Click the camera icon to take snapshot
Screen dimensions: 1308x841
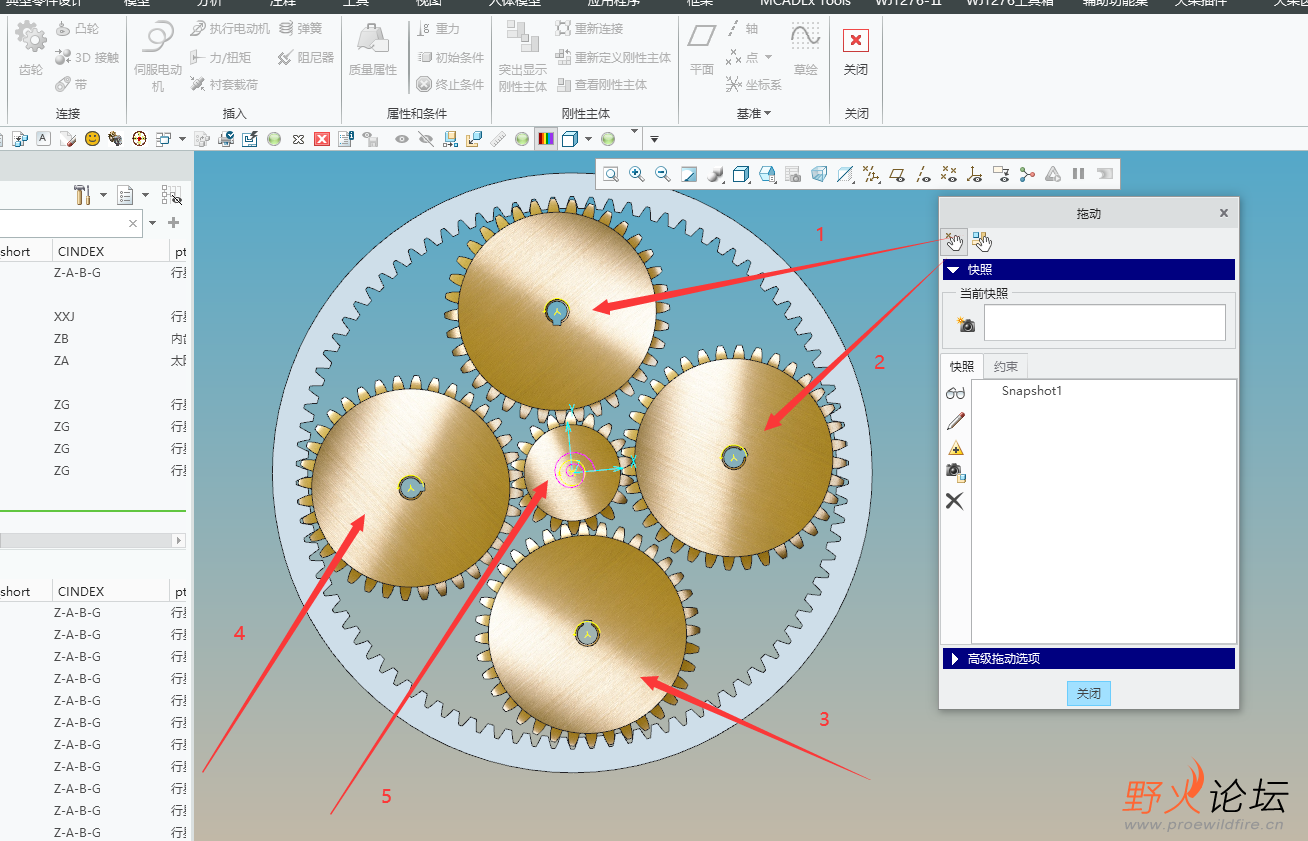point(966,324)
